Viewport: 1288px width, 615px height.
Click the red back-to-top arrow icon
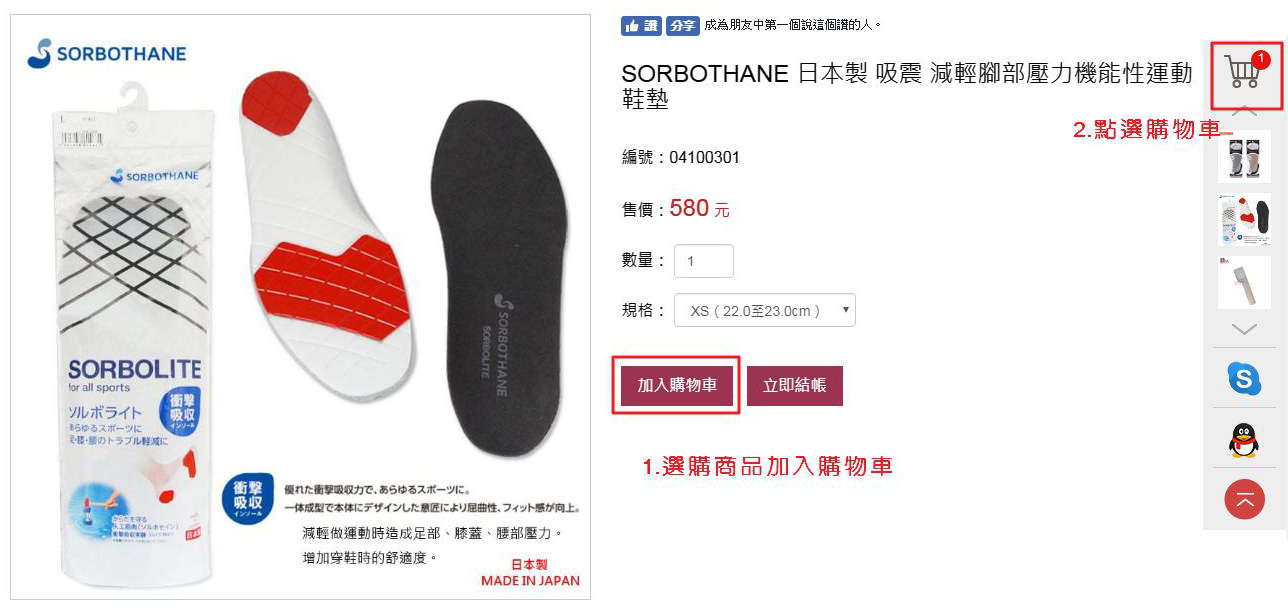pos(1244,500)
